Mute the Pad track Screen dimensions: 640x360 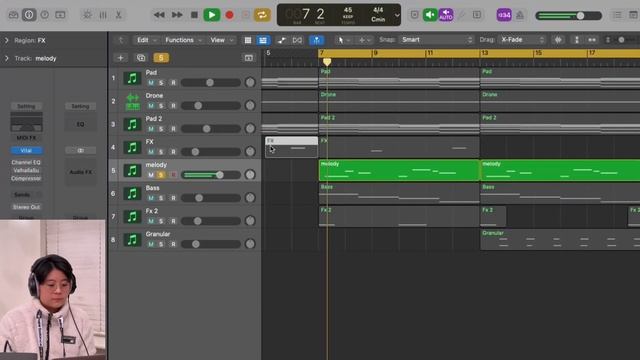click(x=151, y=83)
